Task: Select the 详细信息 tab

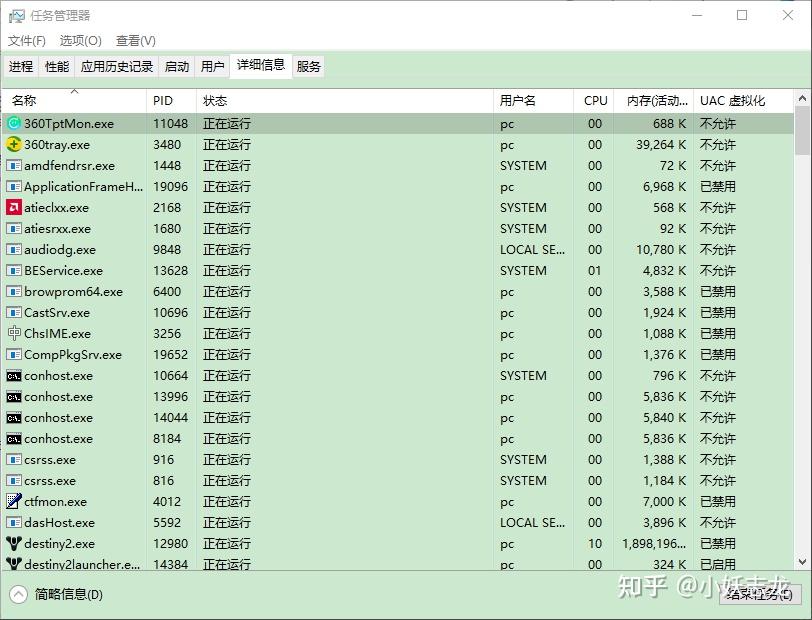Action: pyautogui.click(x=261, y=65)
